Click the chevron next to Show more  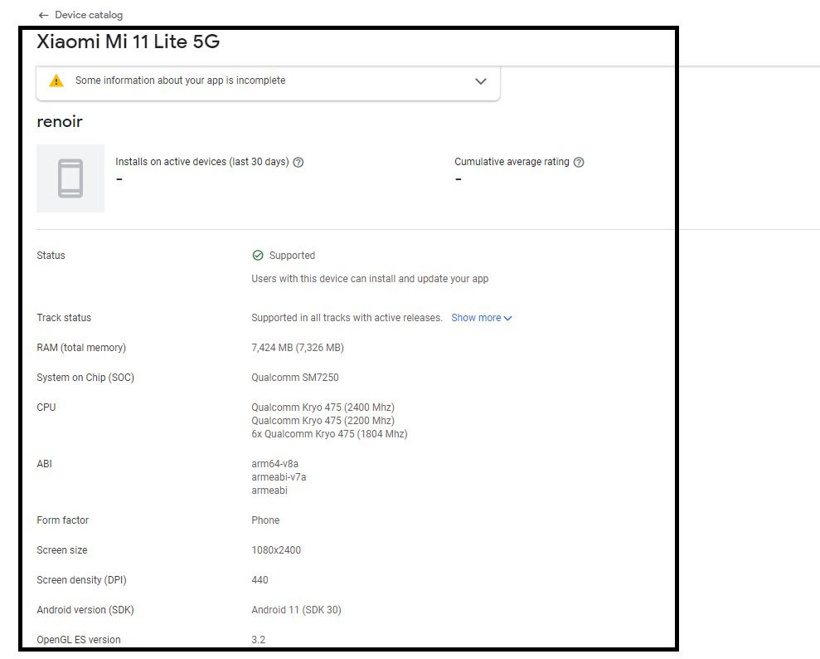(x=508, y=317)
